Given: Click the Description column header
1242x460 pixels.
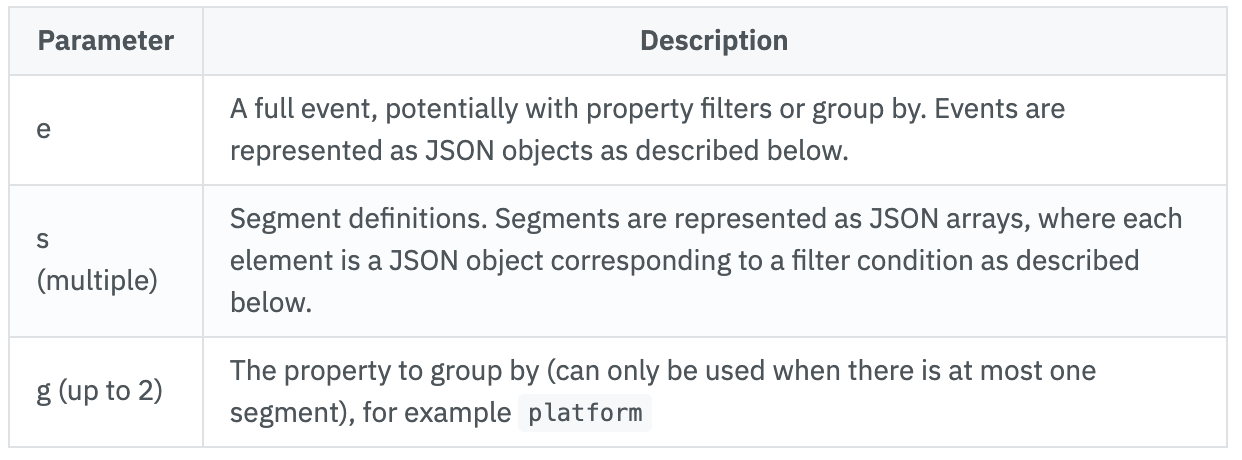Looking at the screenshot, I should (x=713, y=41).
